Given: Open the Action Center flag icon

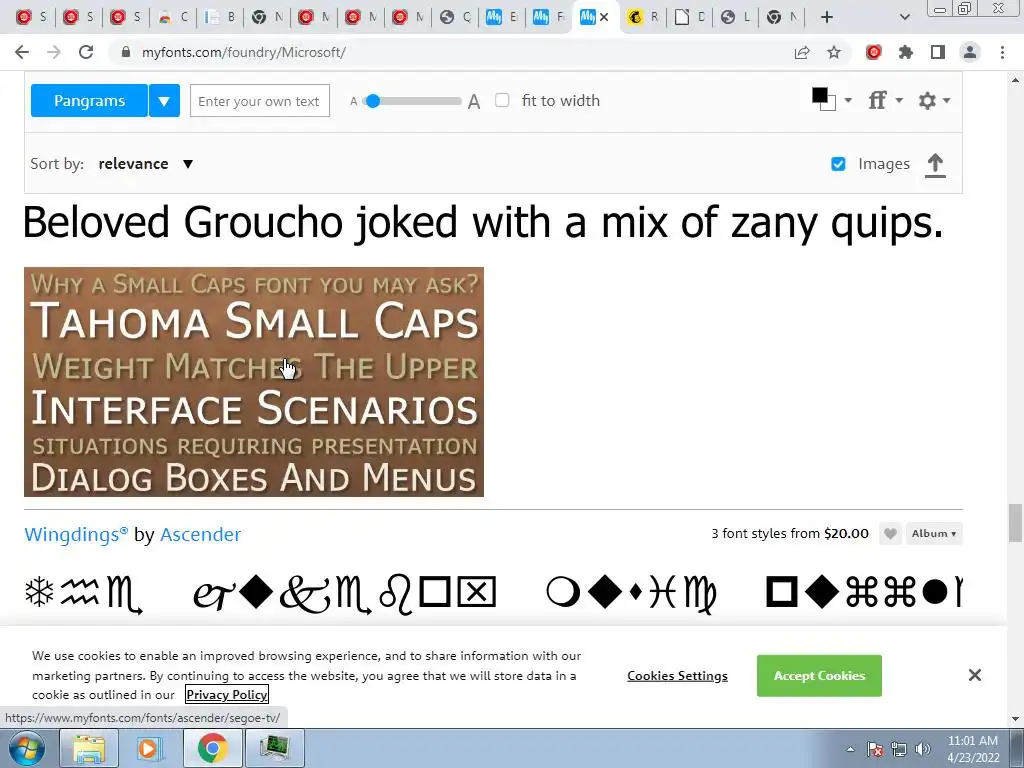Looking at the screenshot, I should tap(876, 749).
